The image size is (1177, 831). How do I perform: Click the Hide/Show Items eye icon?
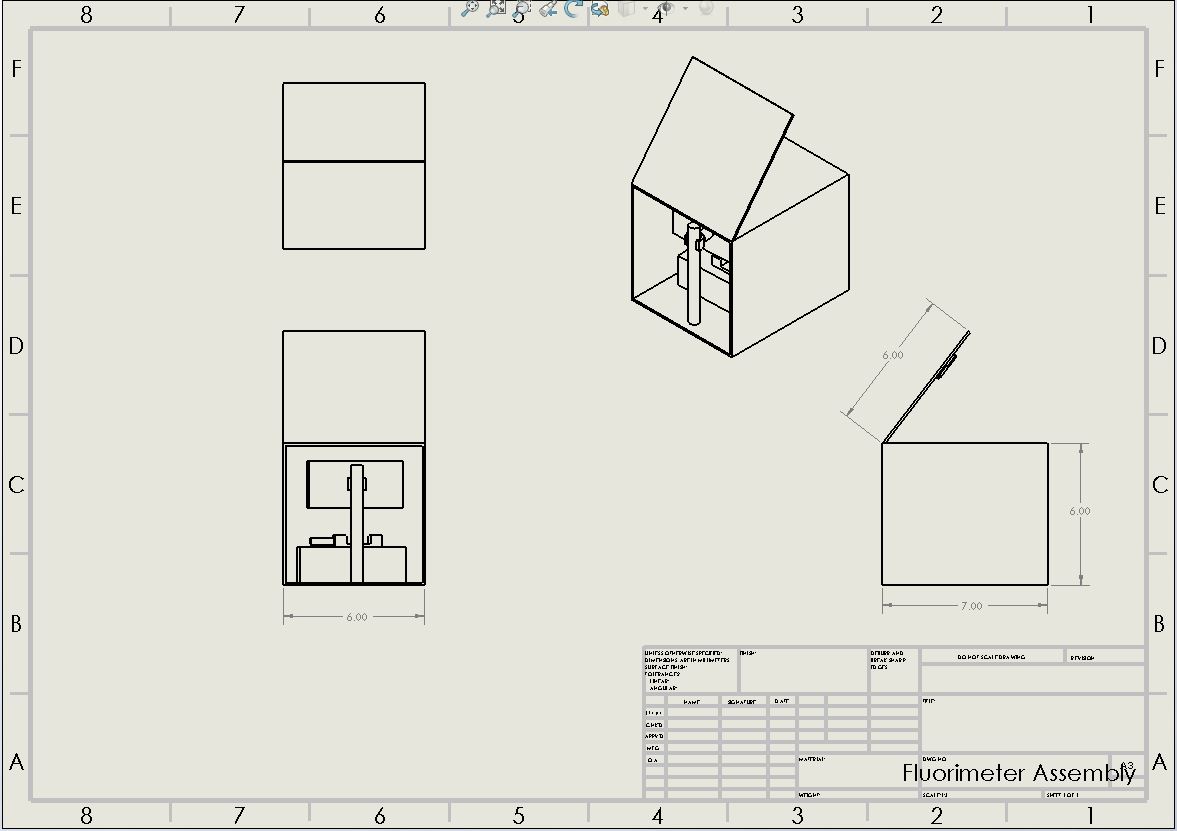point(667,9)
